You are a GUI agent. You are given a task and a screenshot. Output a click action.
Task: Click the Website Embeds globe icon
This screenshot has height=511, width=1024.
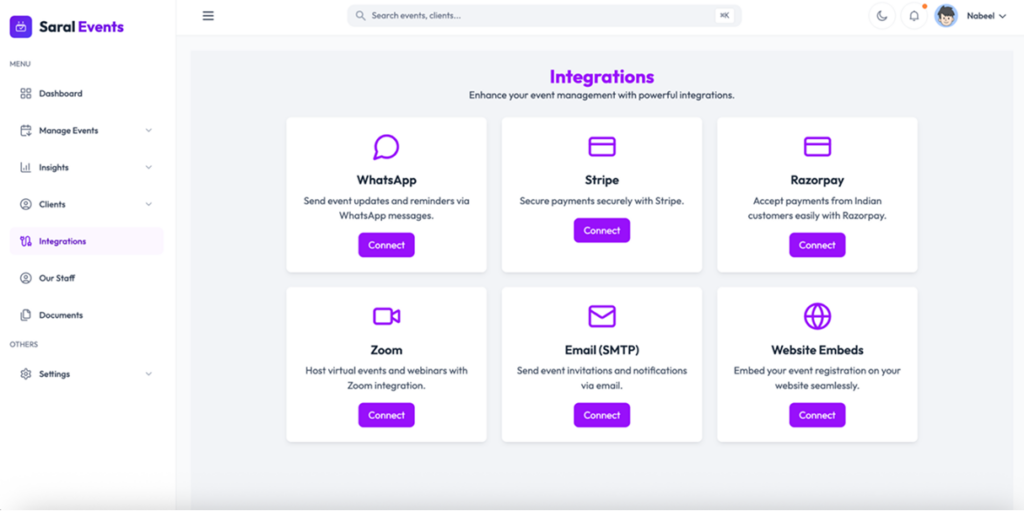coord(817,316)
